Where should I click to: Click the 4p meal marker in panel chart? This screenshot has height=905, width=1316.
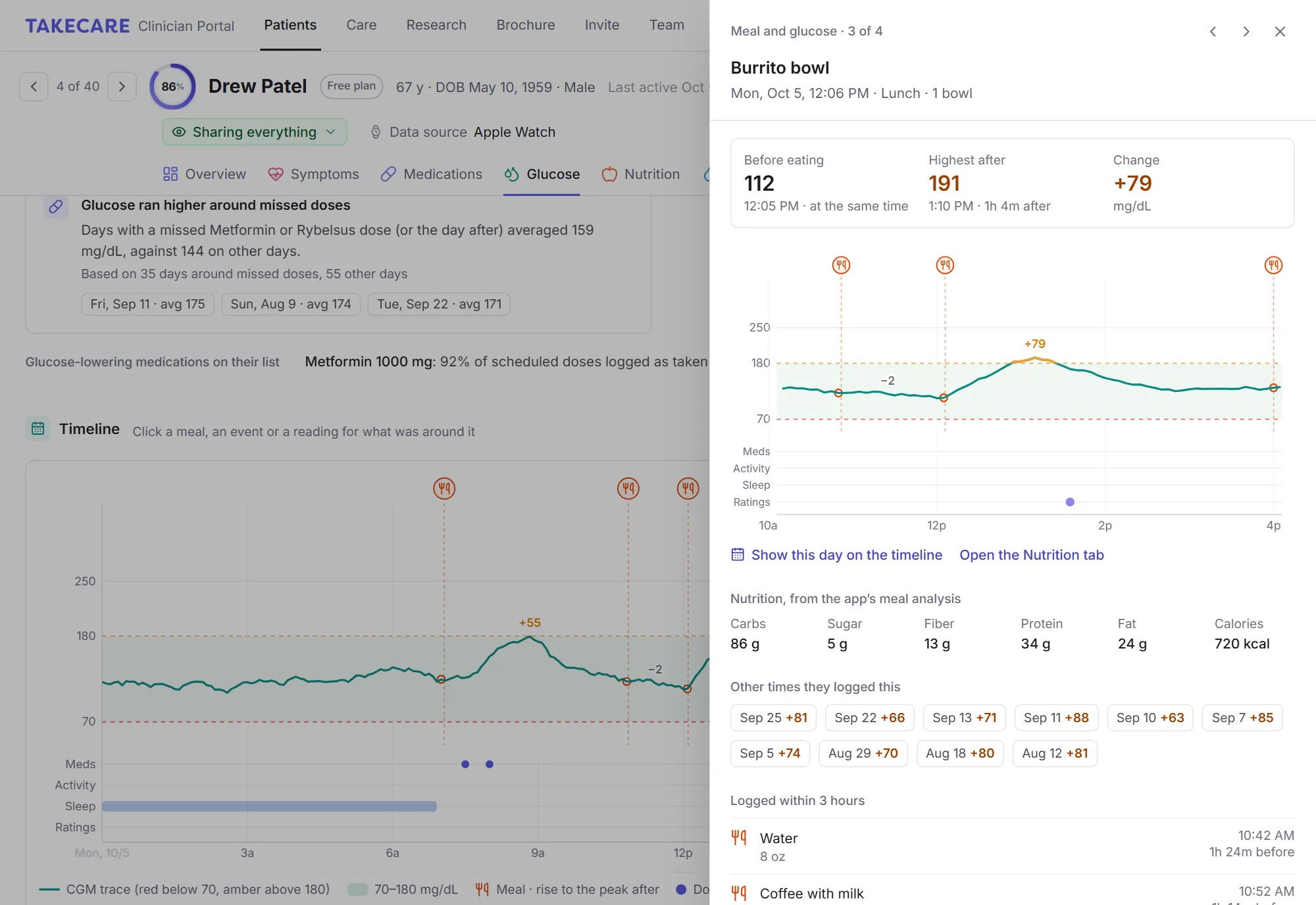tap(1273, 265)
